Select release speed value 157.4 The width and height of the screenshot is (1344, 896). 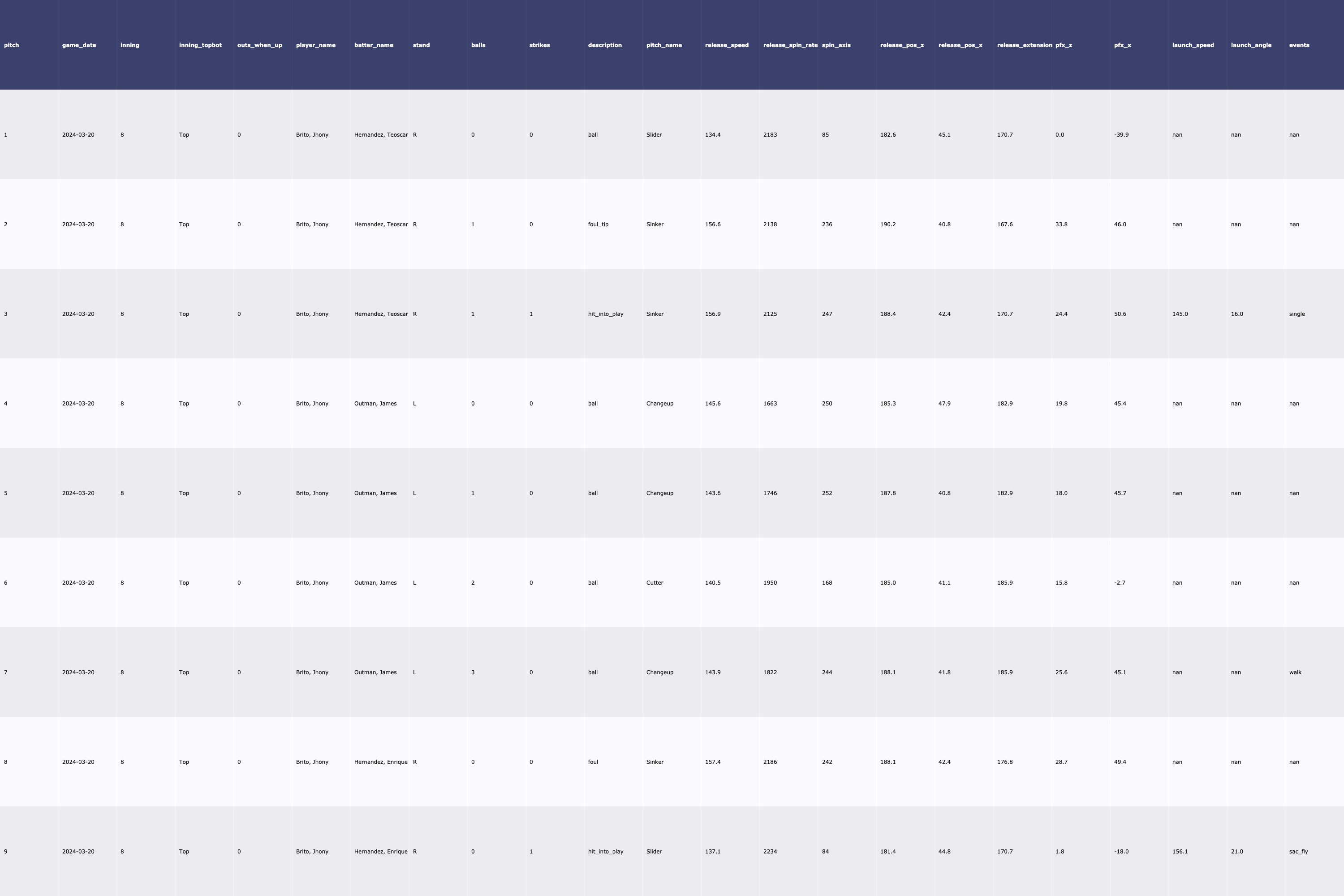click(x=713, y=762)
